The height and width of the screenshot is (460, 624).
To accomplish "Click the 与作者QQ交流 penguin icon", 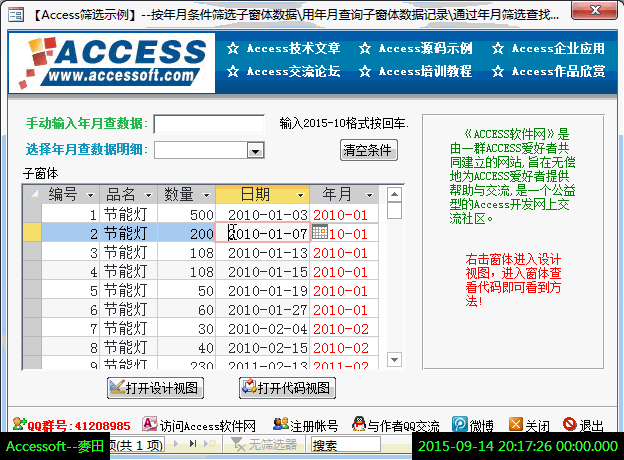I will click(x=359, y=424).
